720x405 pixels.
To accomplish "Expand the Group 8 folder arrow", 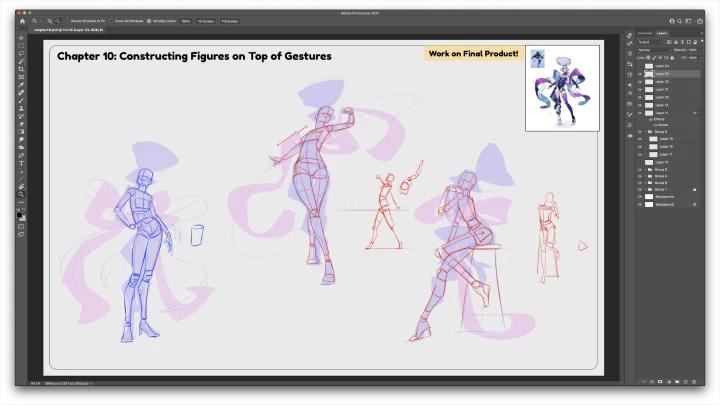I will click(646, 170).
